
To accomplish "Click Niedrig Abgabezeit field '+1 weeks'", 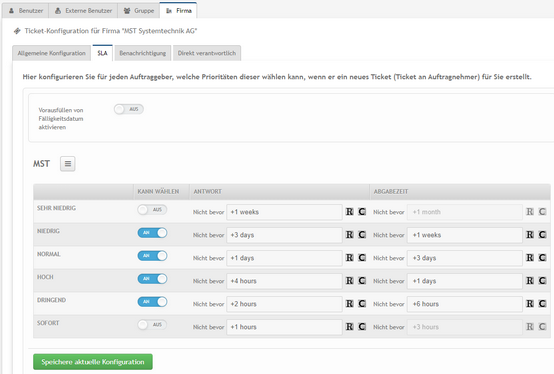I will 465,235.
